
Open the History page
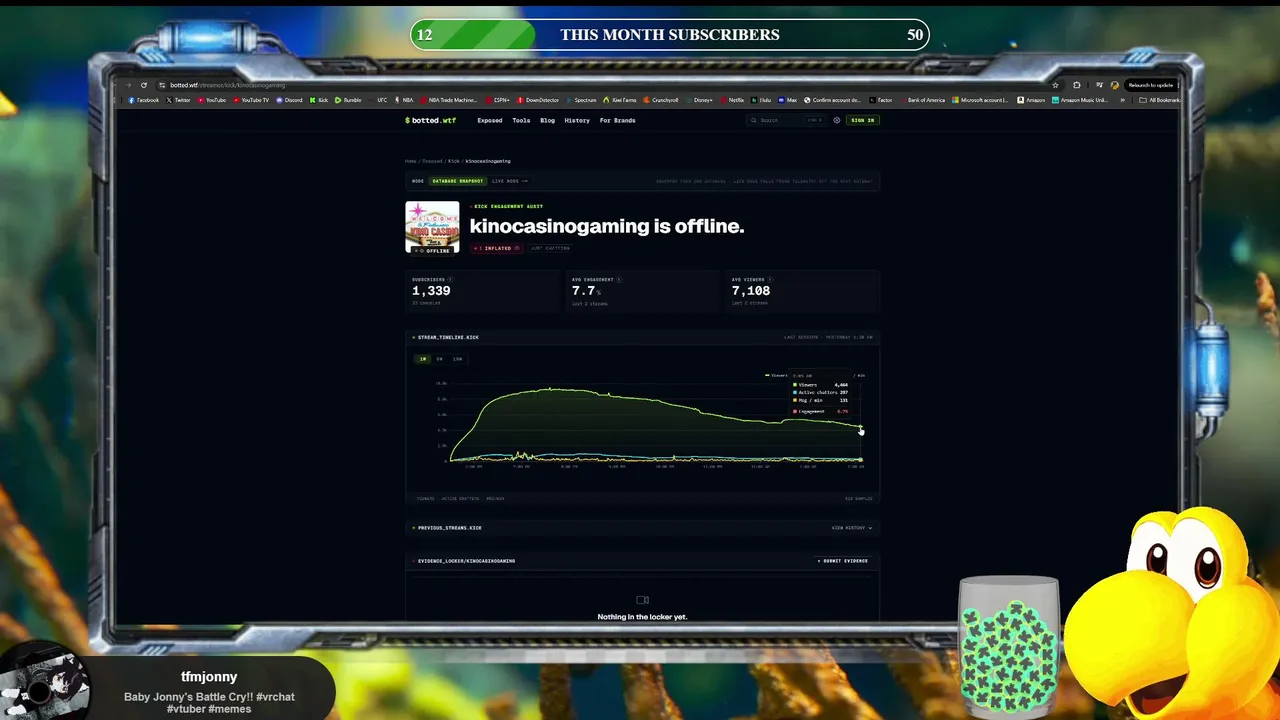coord(577,120)
